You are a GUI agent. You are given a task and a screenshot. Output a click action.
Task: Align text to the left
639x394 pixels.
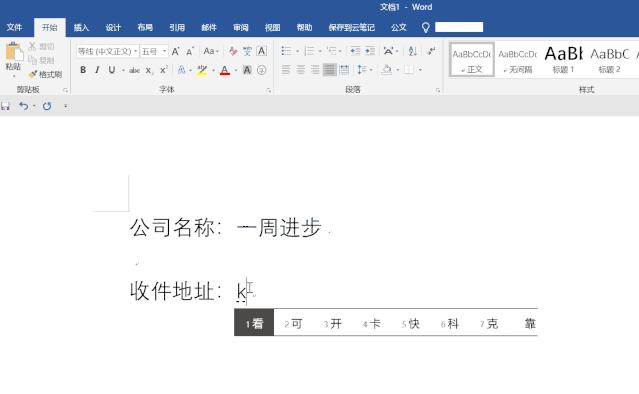pos(286,70)
